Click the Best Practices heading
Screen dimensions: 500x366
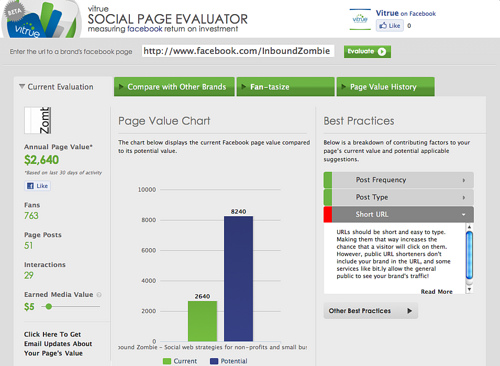[359, 121]
